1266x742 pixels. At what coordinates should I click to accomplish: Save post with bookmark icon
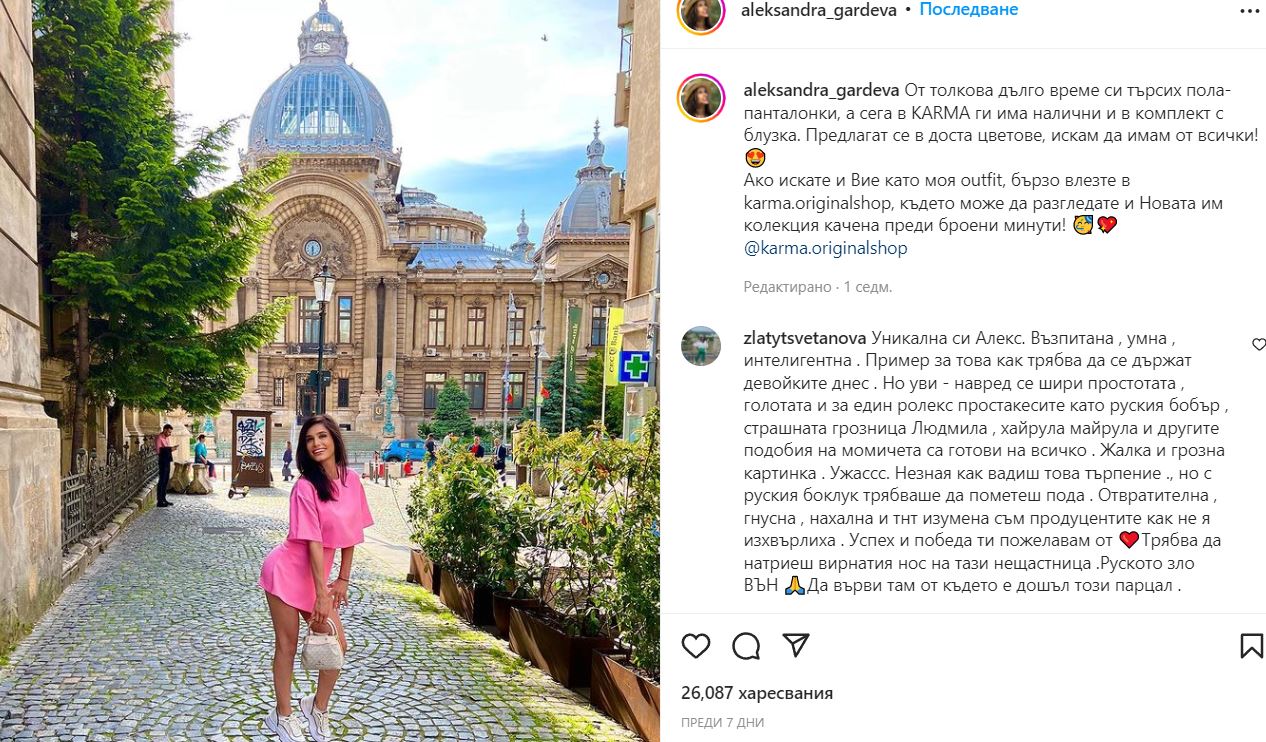click(1251, 645)
